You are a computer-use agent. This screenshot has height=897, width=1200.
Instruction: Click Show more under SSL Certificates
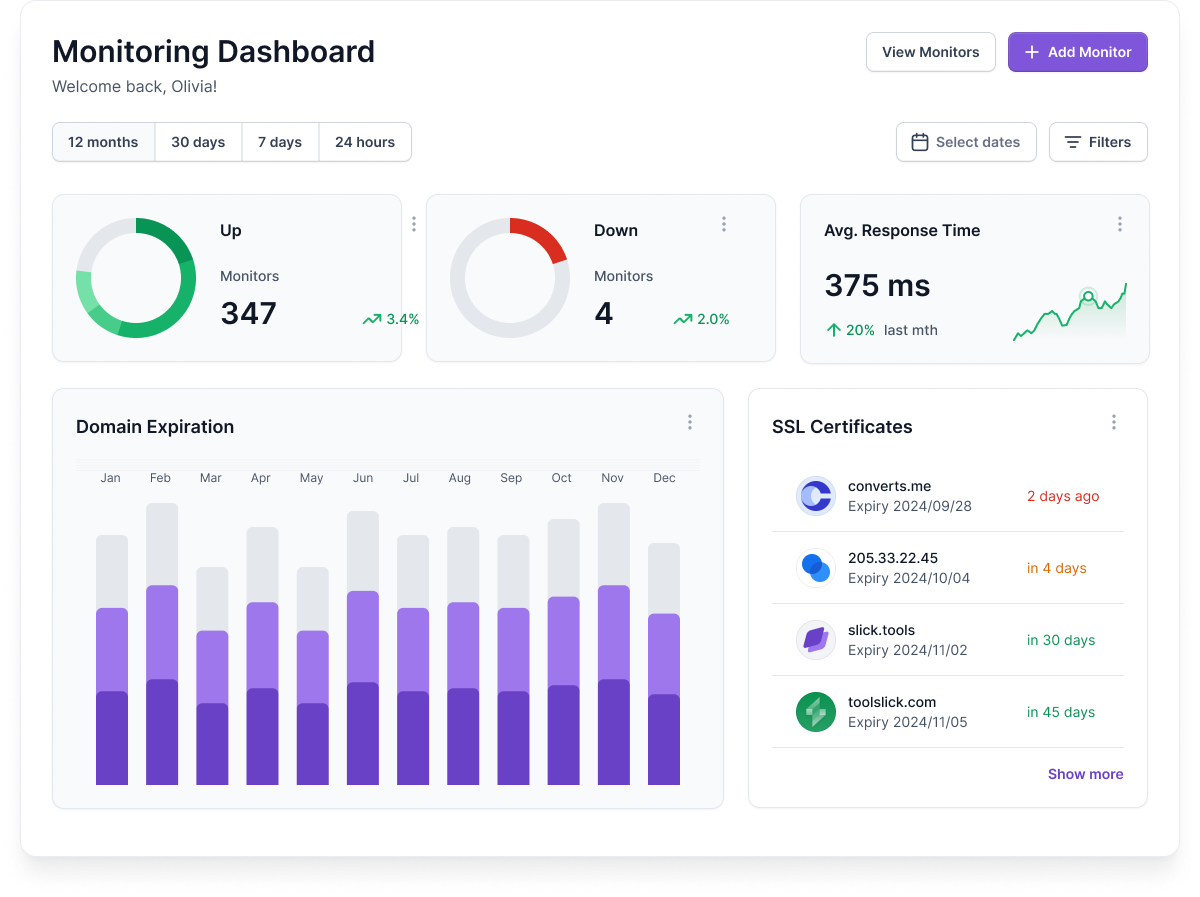click(x=1085, y=774)
